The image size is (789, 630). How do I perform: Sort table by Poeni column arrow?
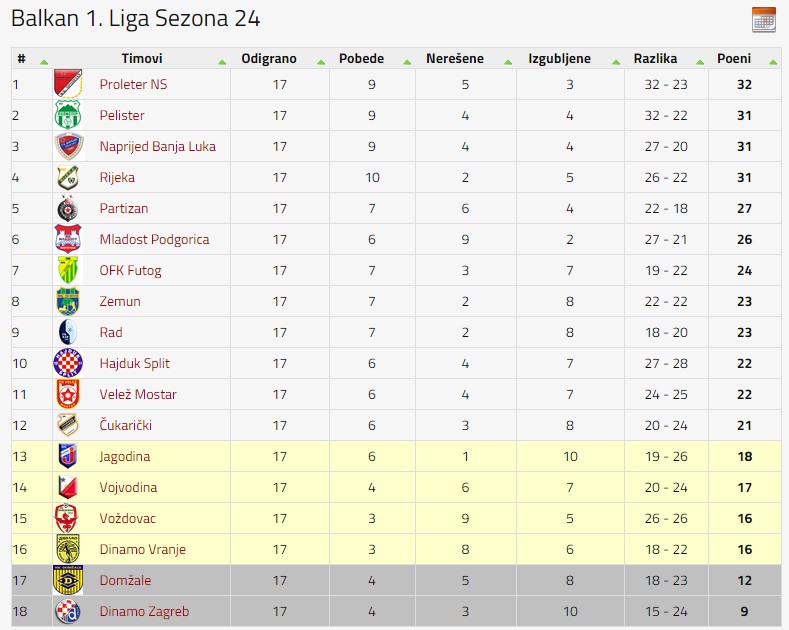(x=773, y=62)
